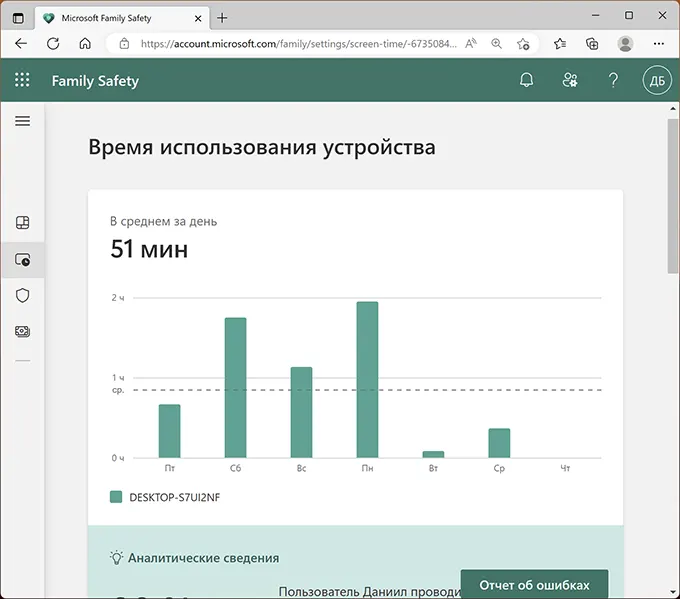Screen dimensions: 680x599
Task: Click the Пт bar in chart
Action: 170,431
